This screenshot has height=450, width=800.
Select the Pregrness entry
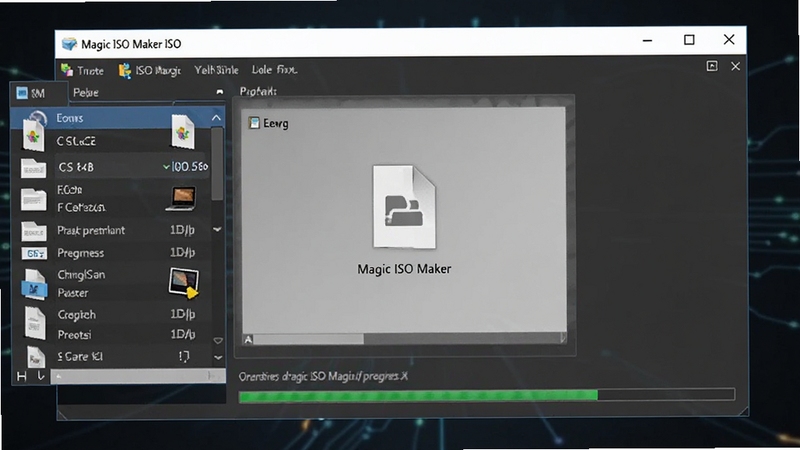tap(81, 253)
